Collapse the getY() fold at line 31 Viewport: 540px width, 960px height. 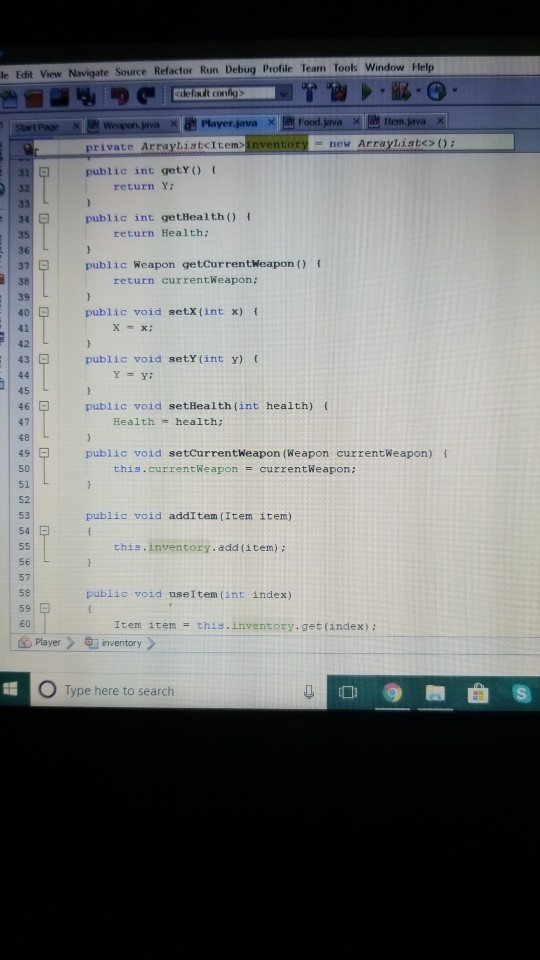44,172
